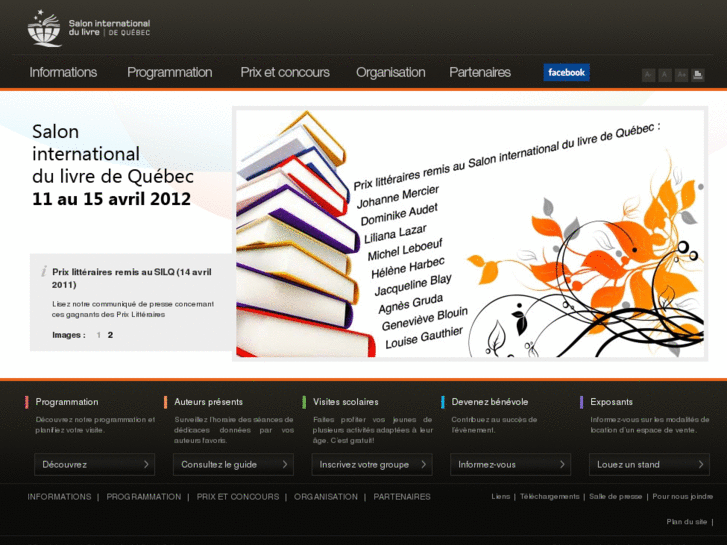Click the Exposants heading
This screenshot has width=727, height=545.
pos(611,402)
